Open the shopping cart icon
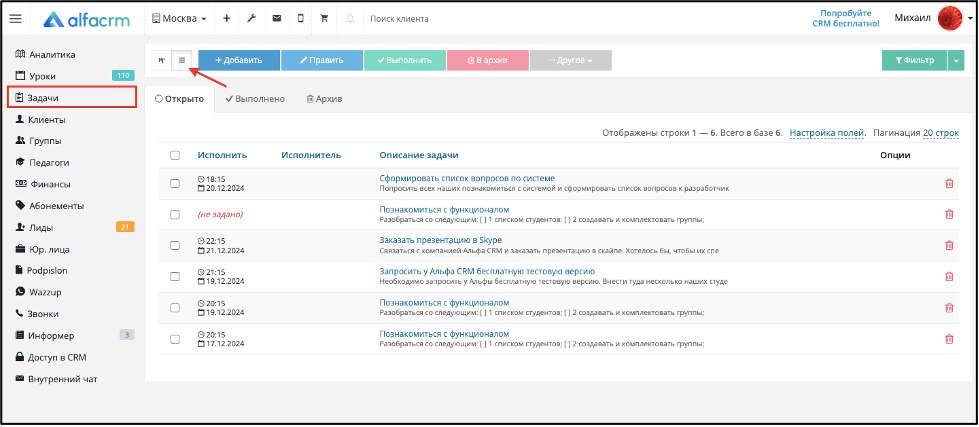Image resolution: width=979 pixels, height=427 pixels. [324, 19]
